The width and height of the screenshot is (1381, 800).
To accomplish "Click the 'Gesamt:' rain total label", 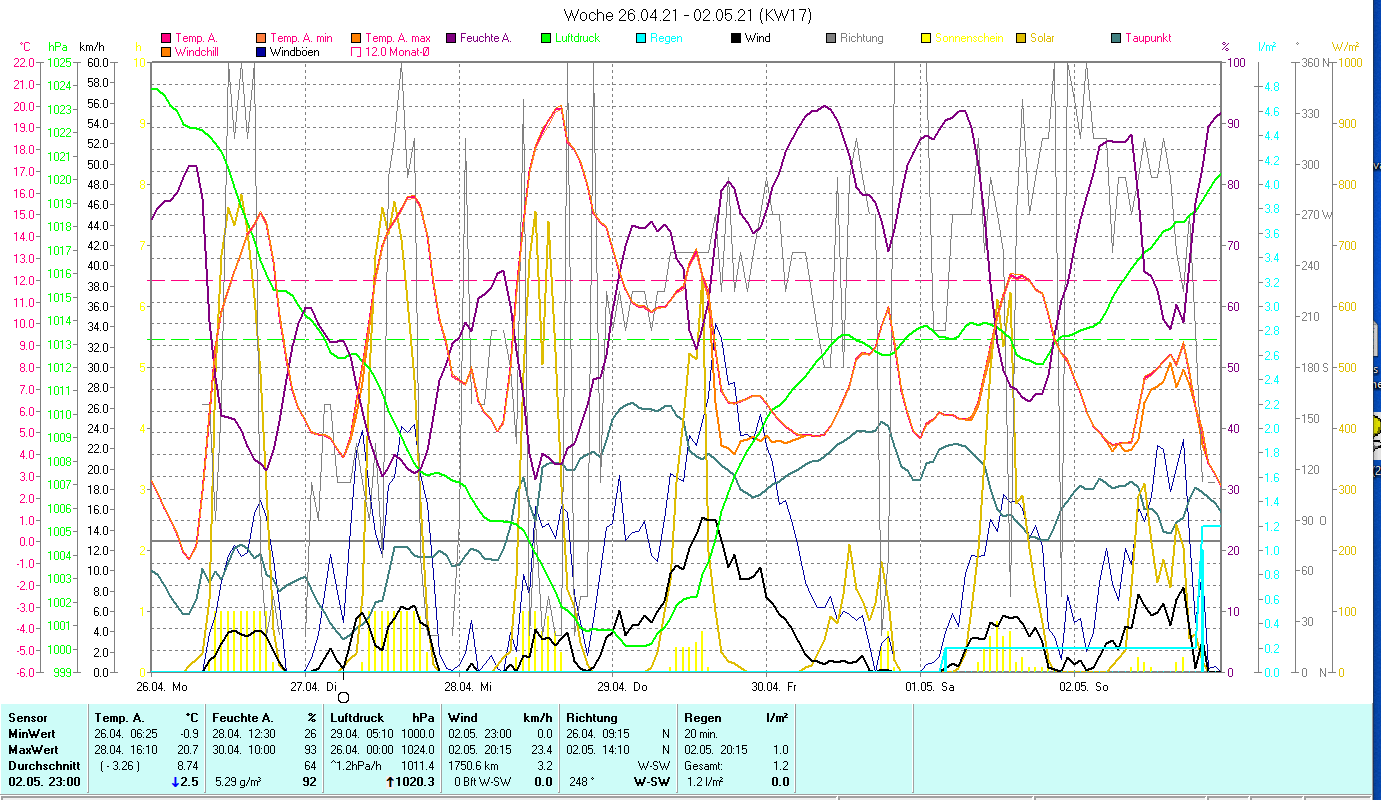I will [x=704, y=766].
